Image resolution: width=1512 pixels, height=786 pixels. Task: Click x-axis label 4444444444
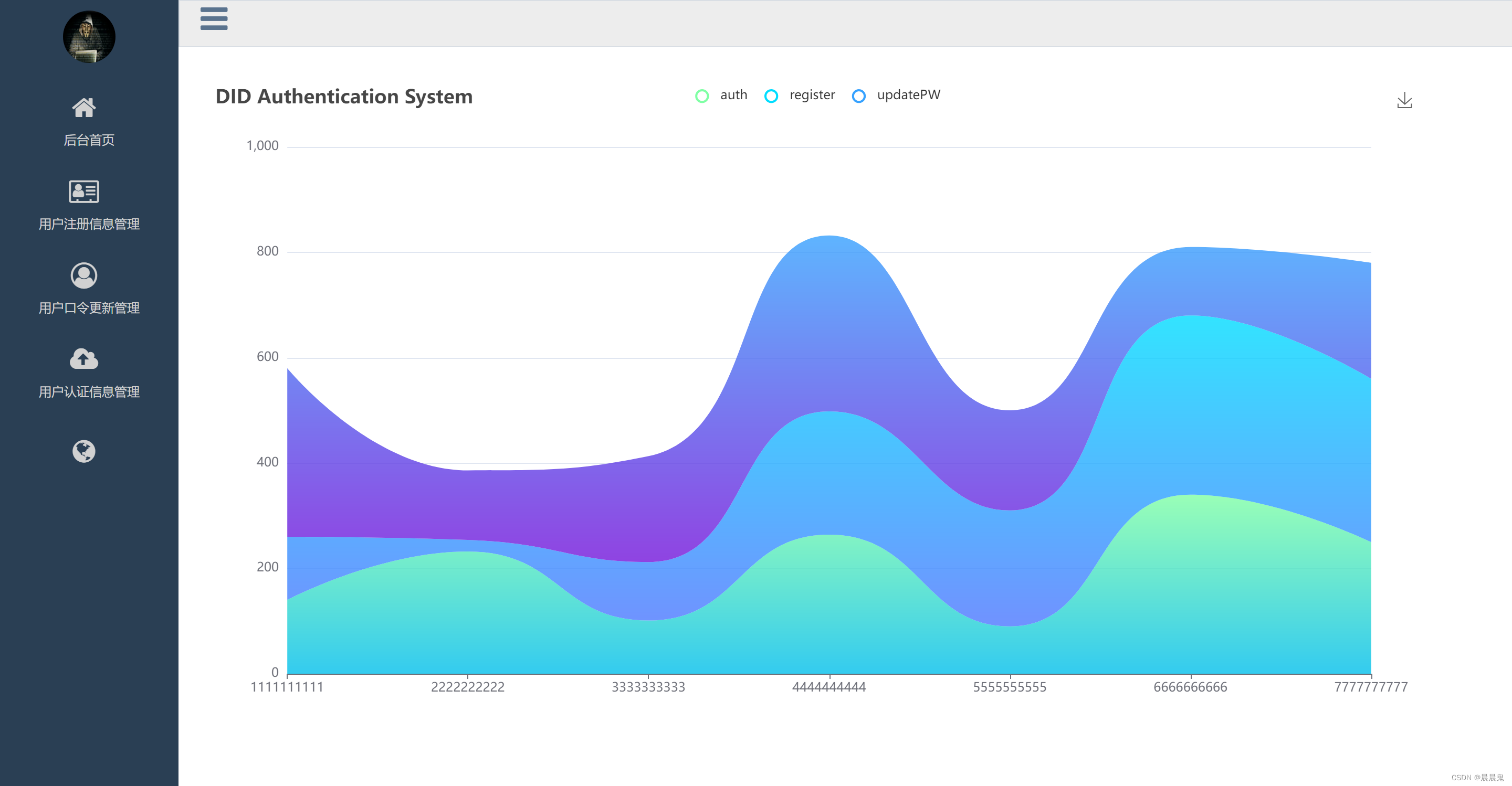coord(829,687)
